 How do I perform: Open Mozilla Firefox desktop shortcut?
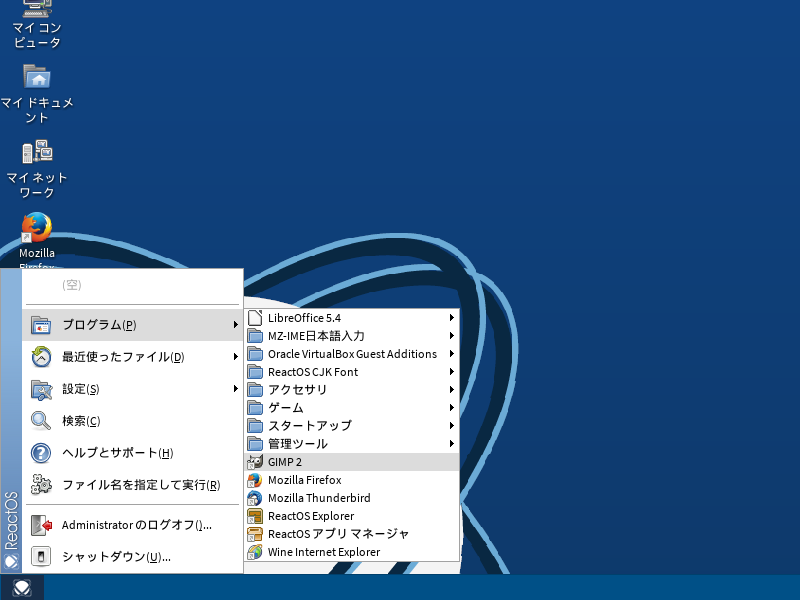(37, 240)
